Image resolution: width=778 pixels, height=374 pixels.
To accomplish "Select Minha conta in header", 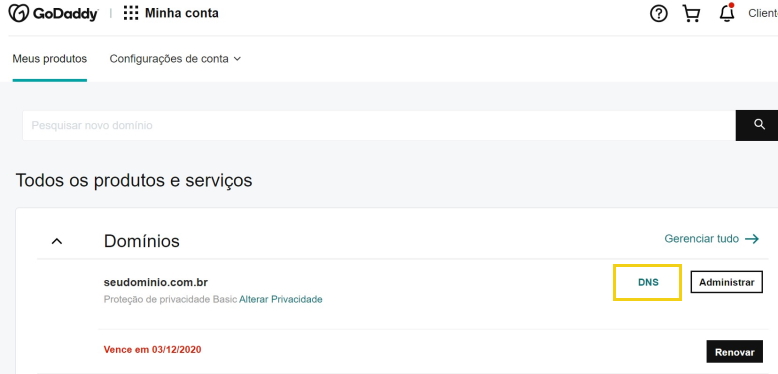I will coord(182,13).
